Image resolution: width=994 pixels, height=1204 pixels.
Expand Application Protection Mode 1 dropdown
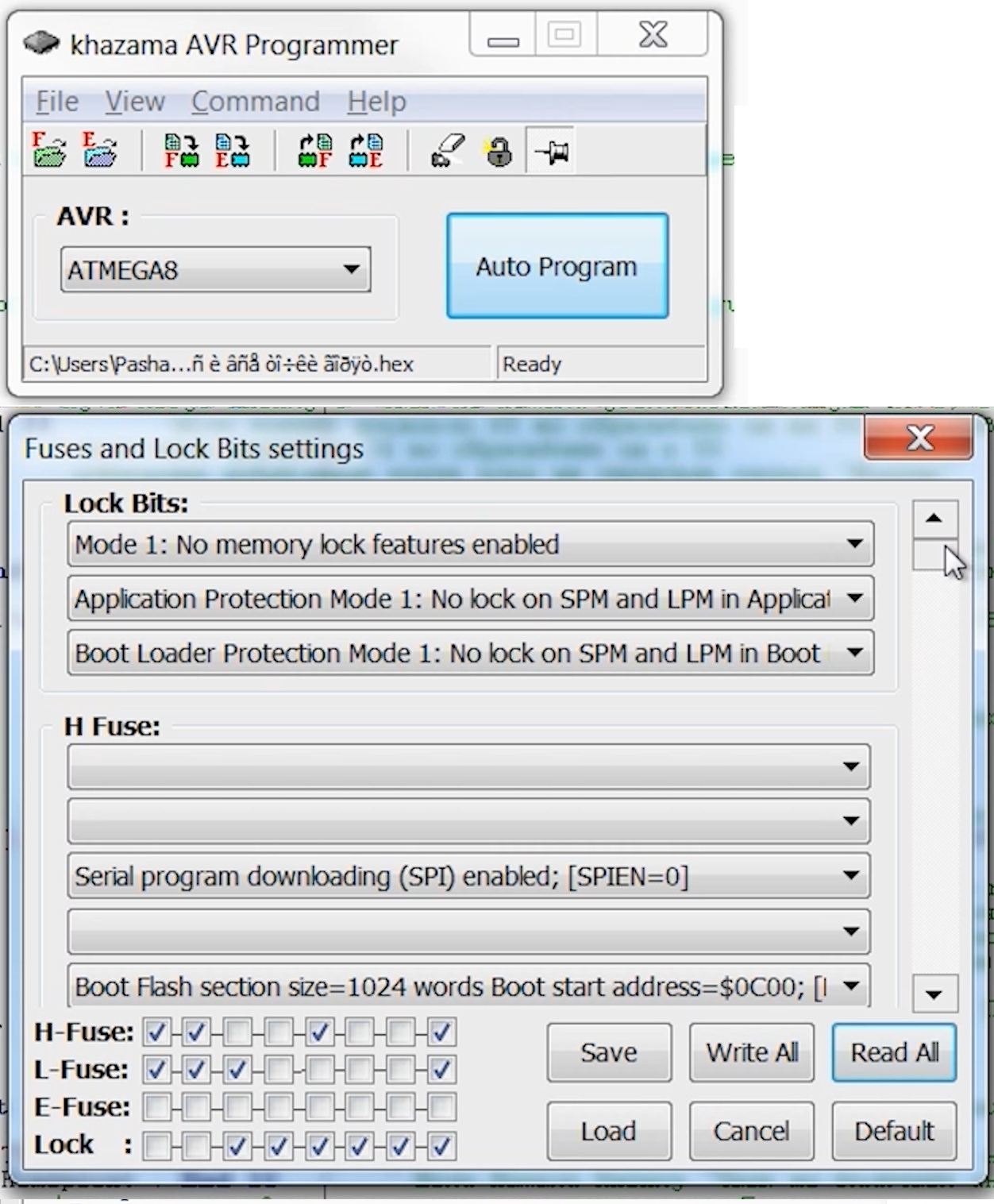pyautogui.click(x=471, y=598)
